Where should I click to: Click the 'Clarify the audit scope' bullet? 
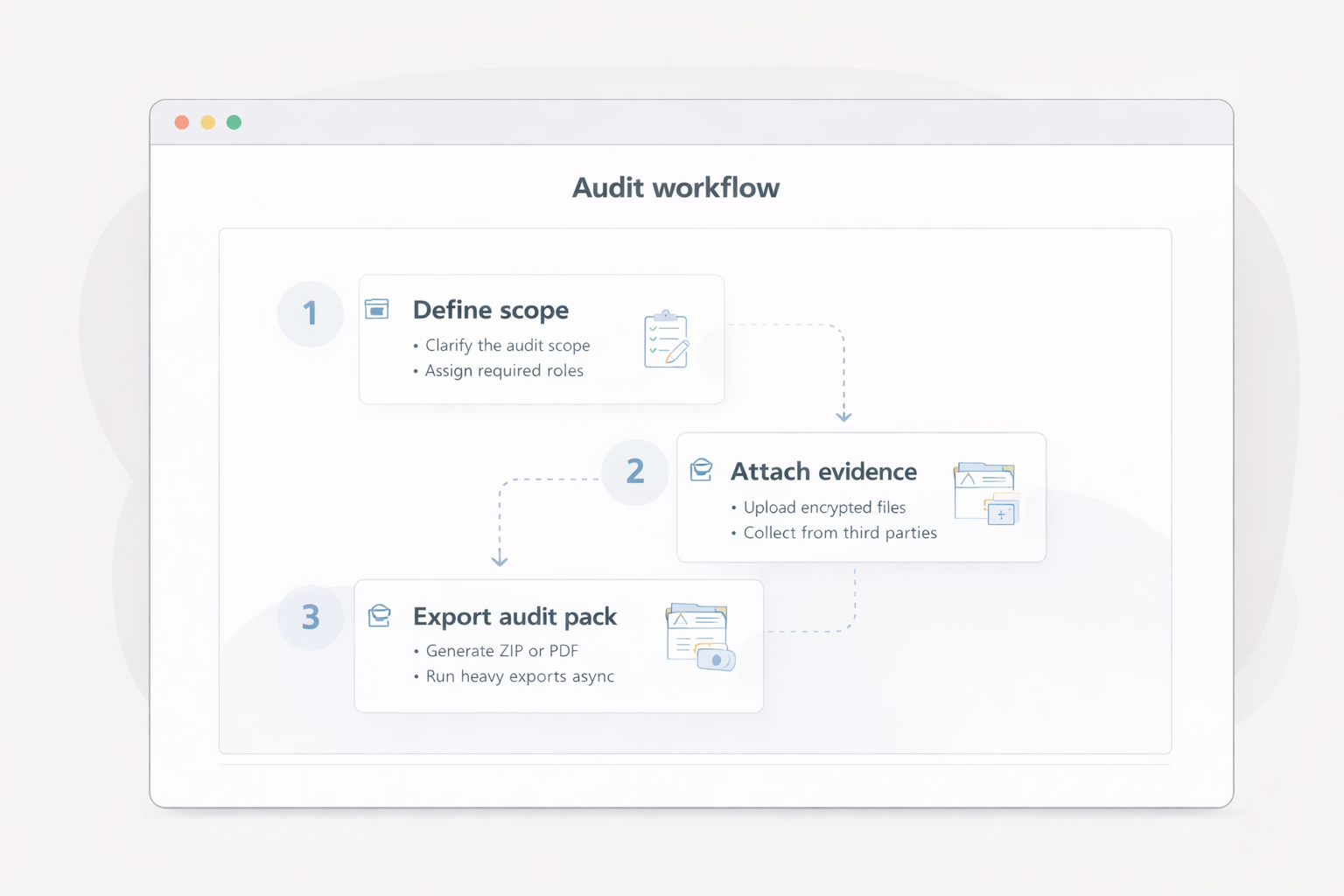click(507, 346)
